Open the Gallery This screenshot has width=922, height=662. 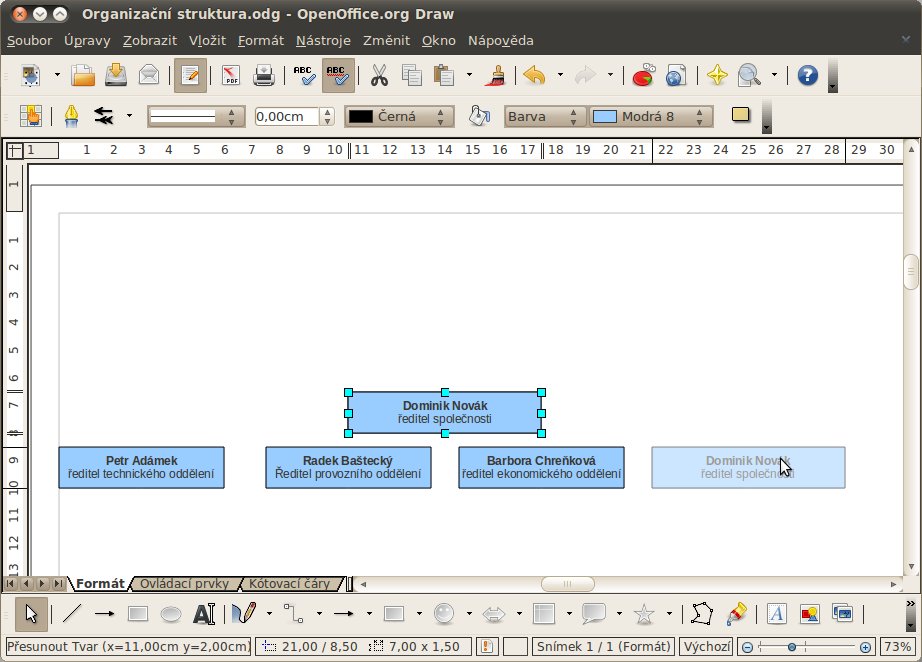click(843, 614)
